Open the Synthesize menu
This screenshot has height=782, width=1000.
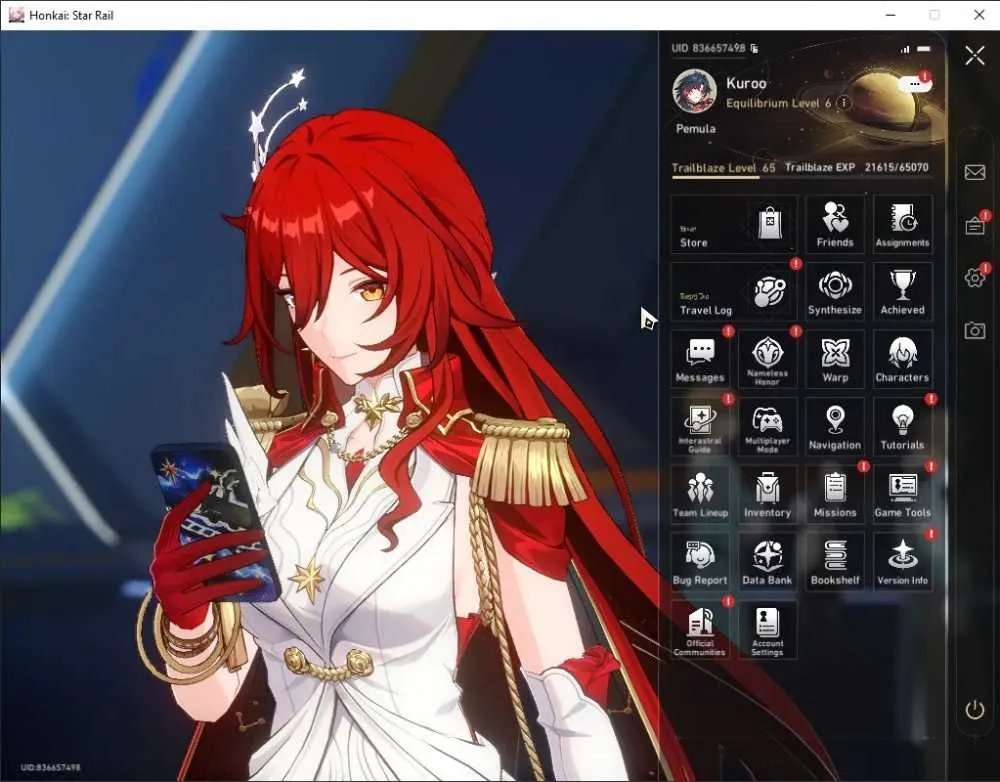835,292
